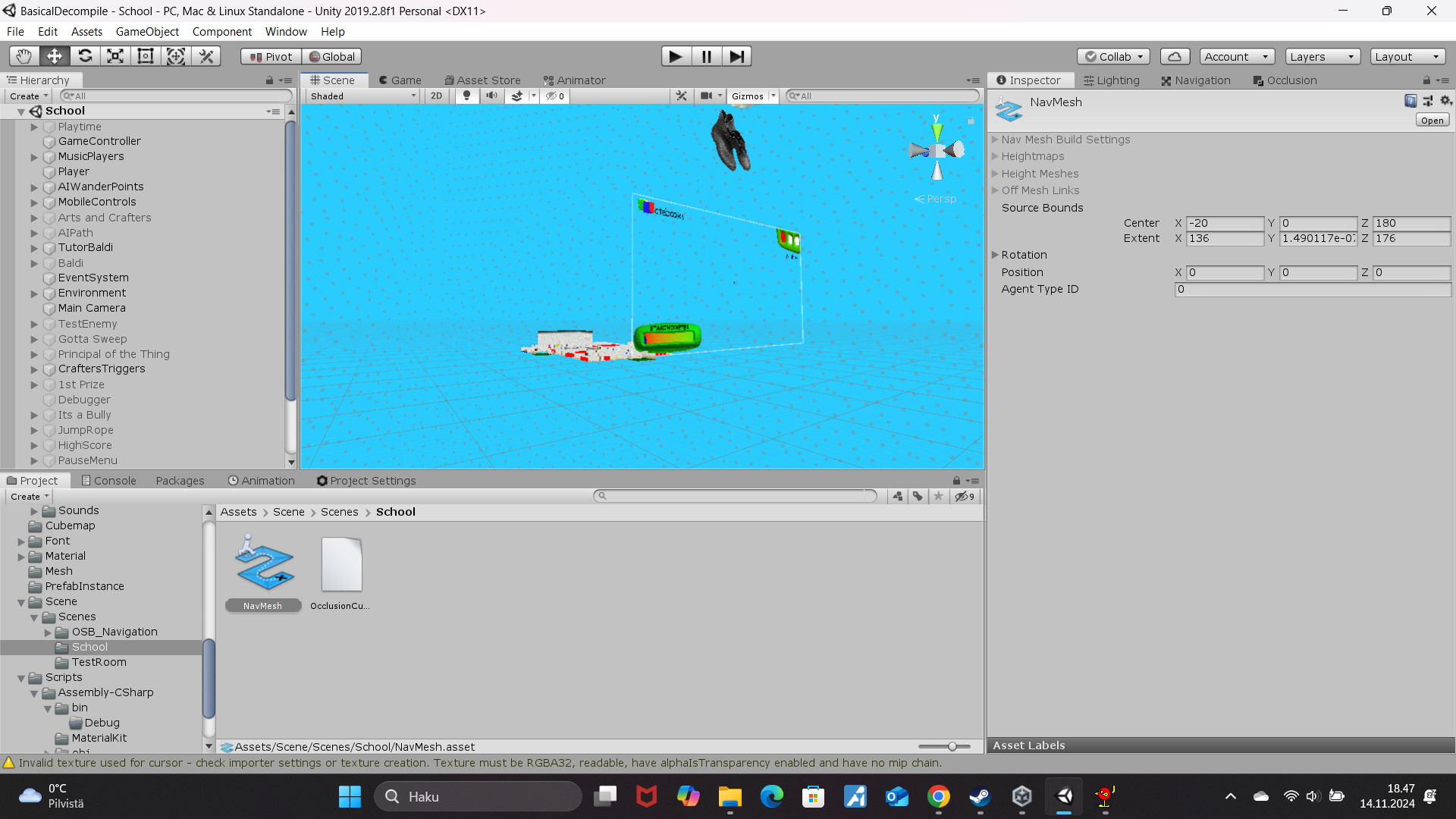Select the TestRoom folder in Project
1456x819 pixels.
[98, 662]
